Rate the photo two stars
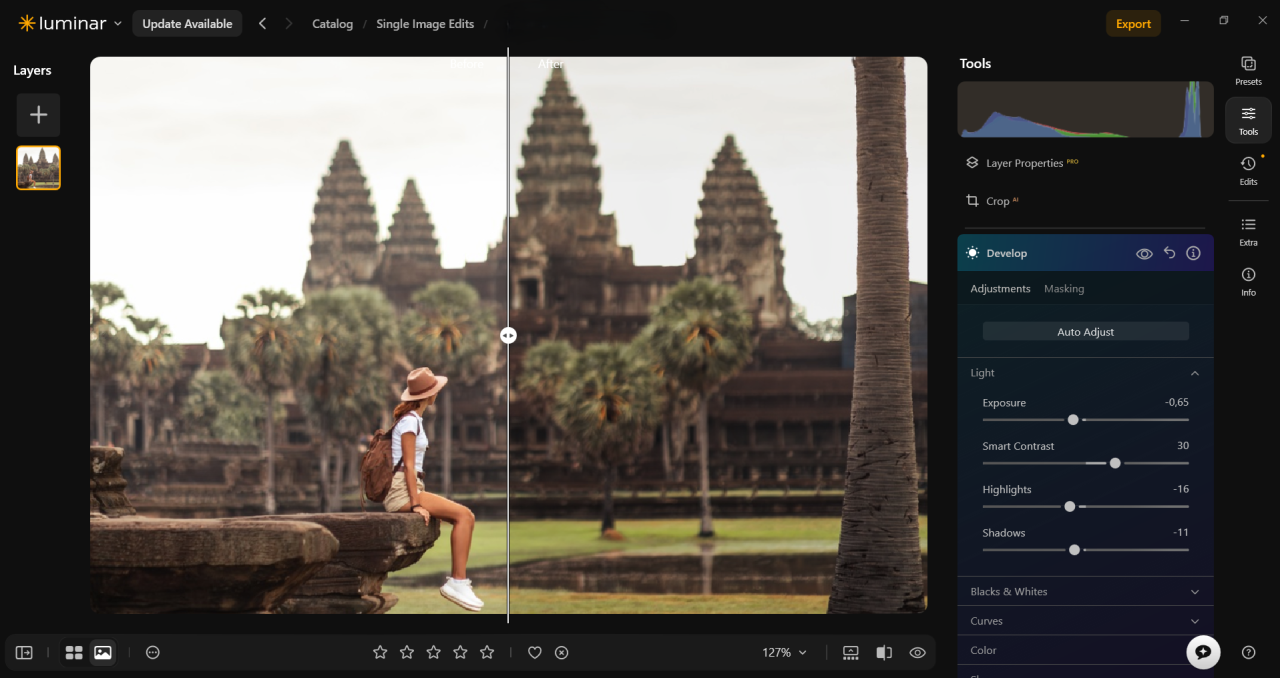 pyautogui.click(x=407, y=652)
